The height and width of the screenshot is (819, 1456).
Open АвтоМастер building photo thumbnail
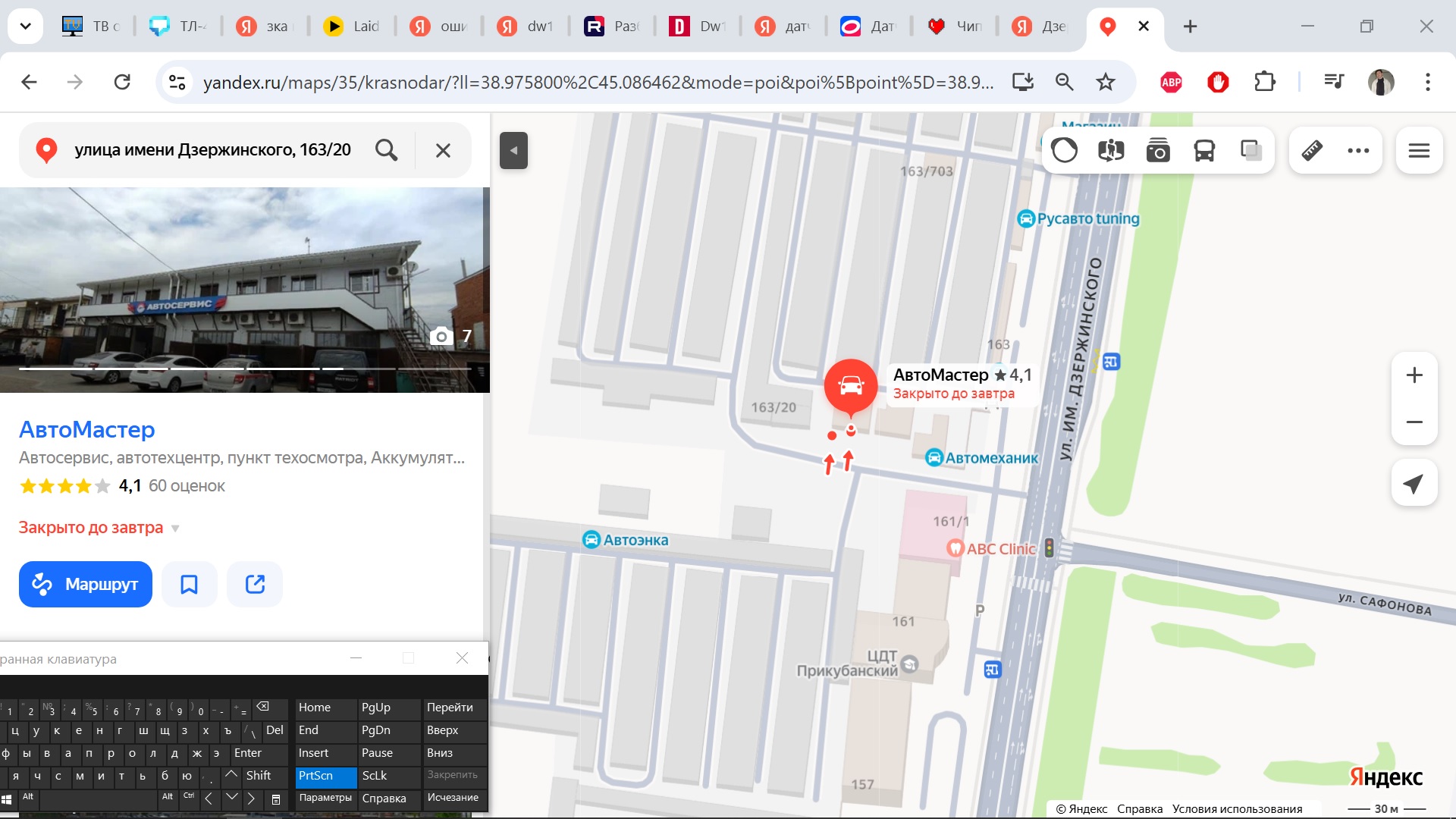coord(243,290)
